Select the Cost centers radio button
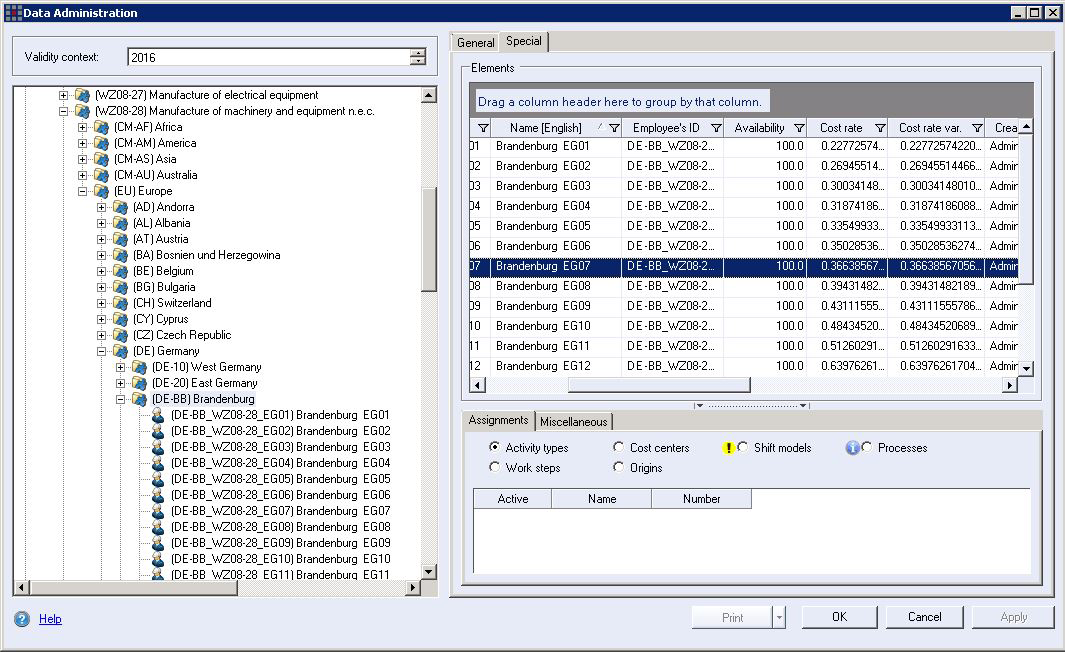This screenshot has width=1065, height=652. [x=619, y=447]
